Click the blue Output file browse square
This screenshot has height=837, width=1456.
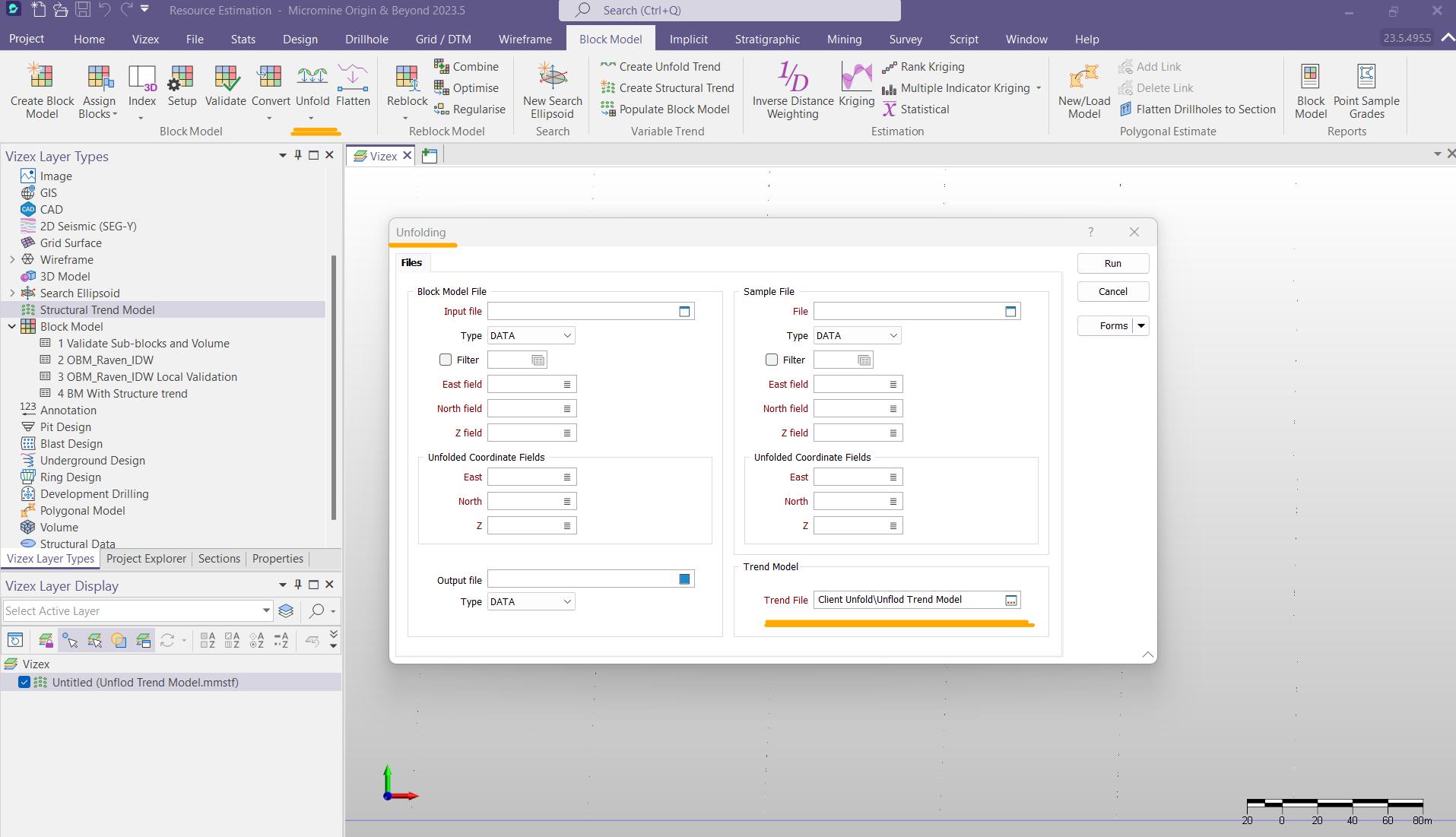[684, 579]
